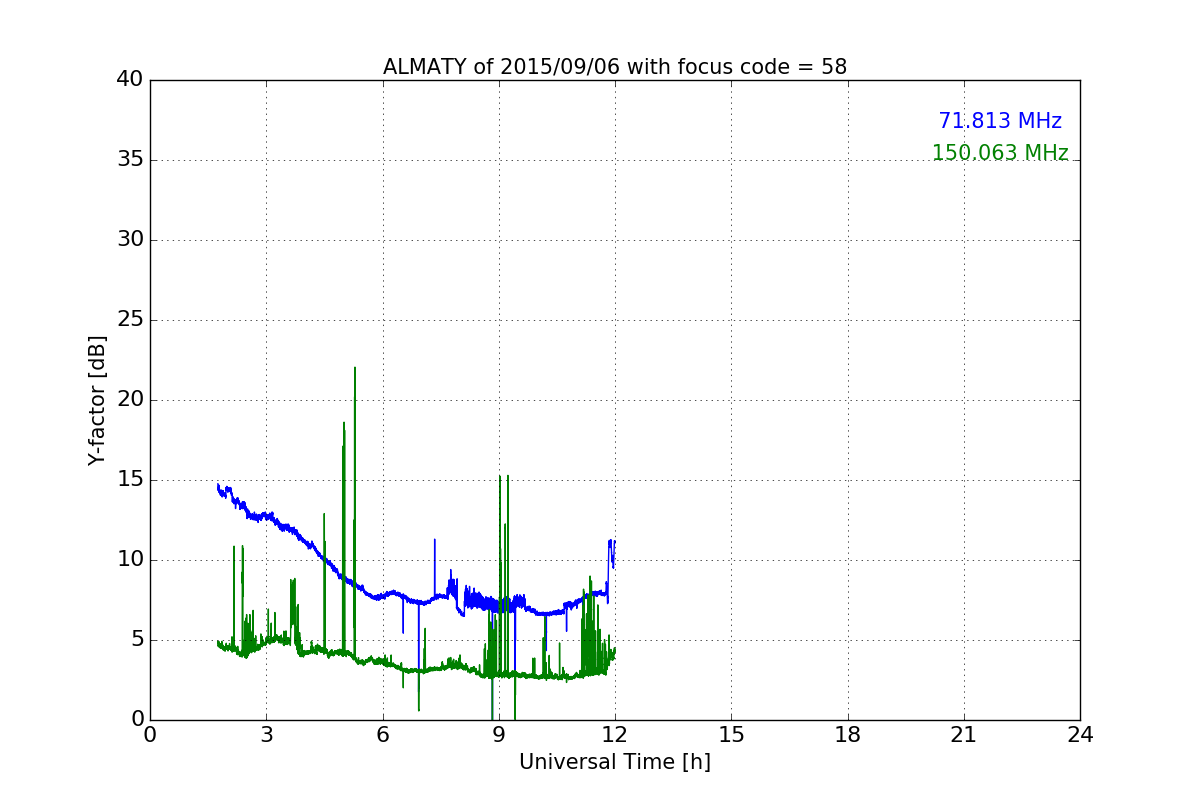Click the x-axis tick label '21'
This screenshot has height=800, width=1200.
point(964,735)
